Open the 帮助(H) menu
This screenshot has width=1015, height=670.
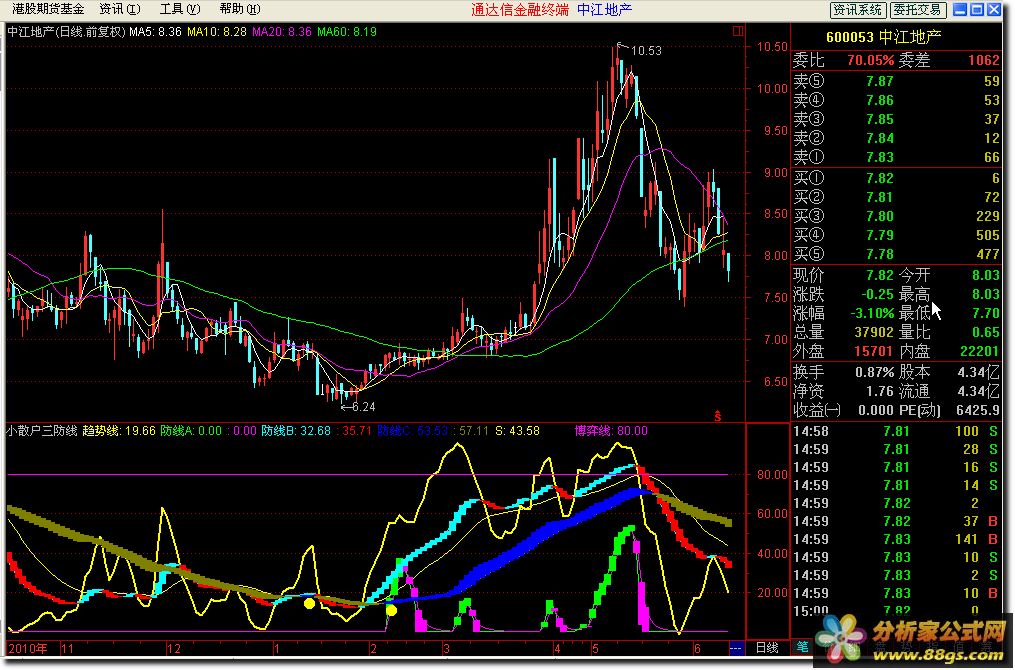240,9
